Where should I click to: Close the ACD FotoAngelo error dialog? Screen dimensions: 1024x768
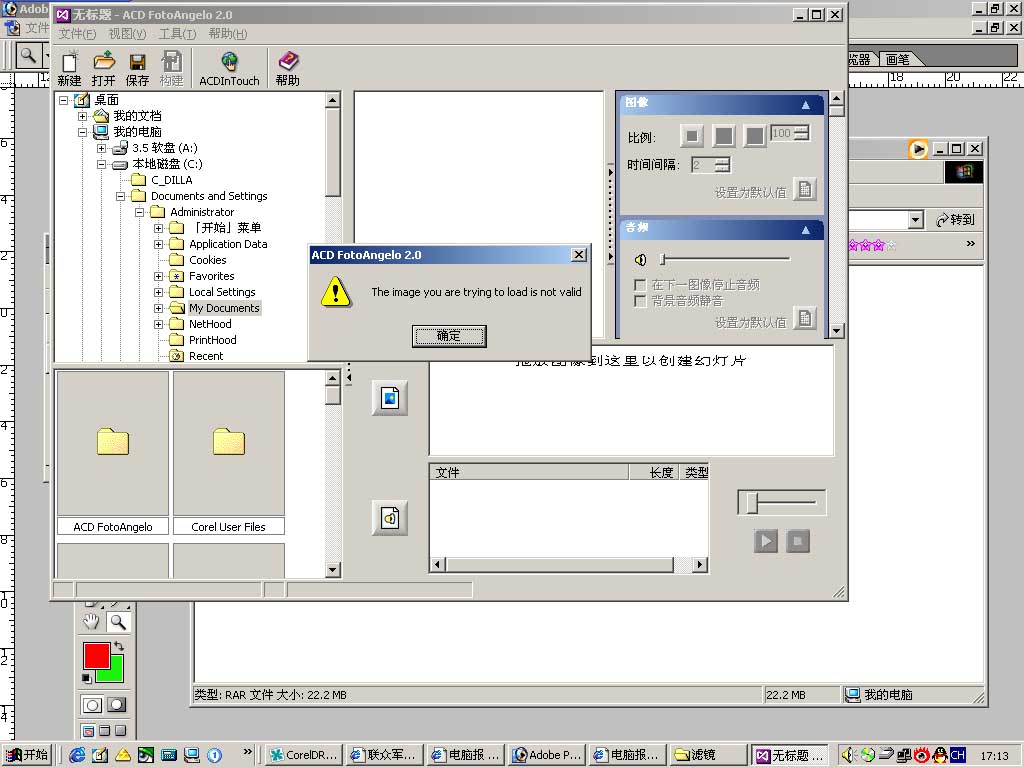(579, 255)
